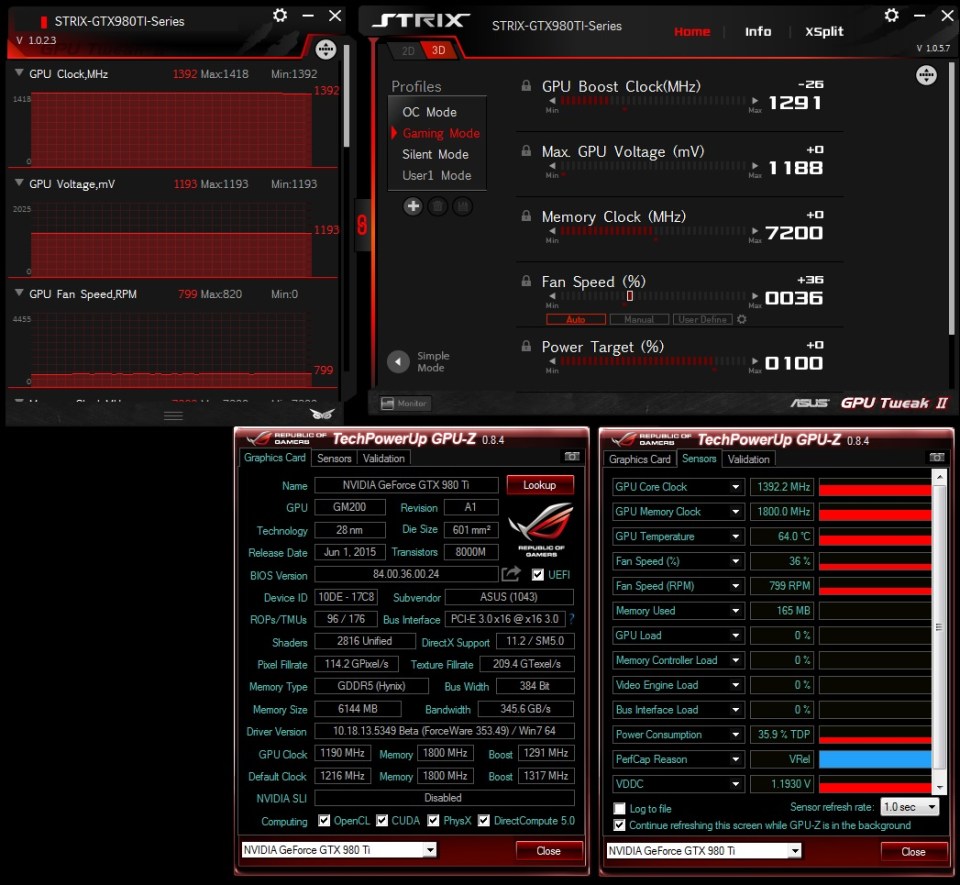Image resolution: width=960 pixels, height=885 pixels.
Task: Enable Log to file checkbox
Action: pyautogui.click(x=620, y=808)
